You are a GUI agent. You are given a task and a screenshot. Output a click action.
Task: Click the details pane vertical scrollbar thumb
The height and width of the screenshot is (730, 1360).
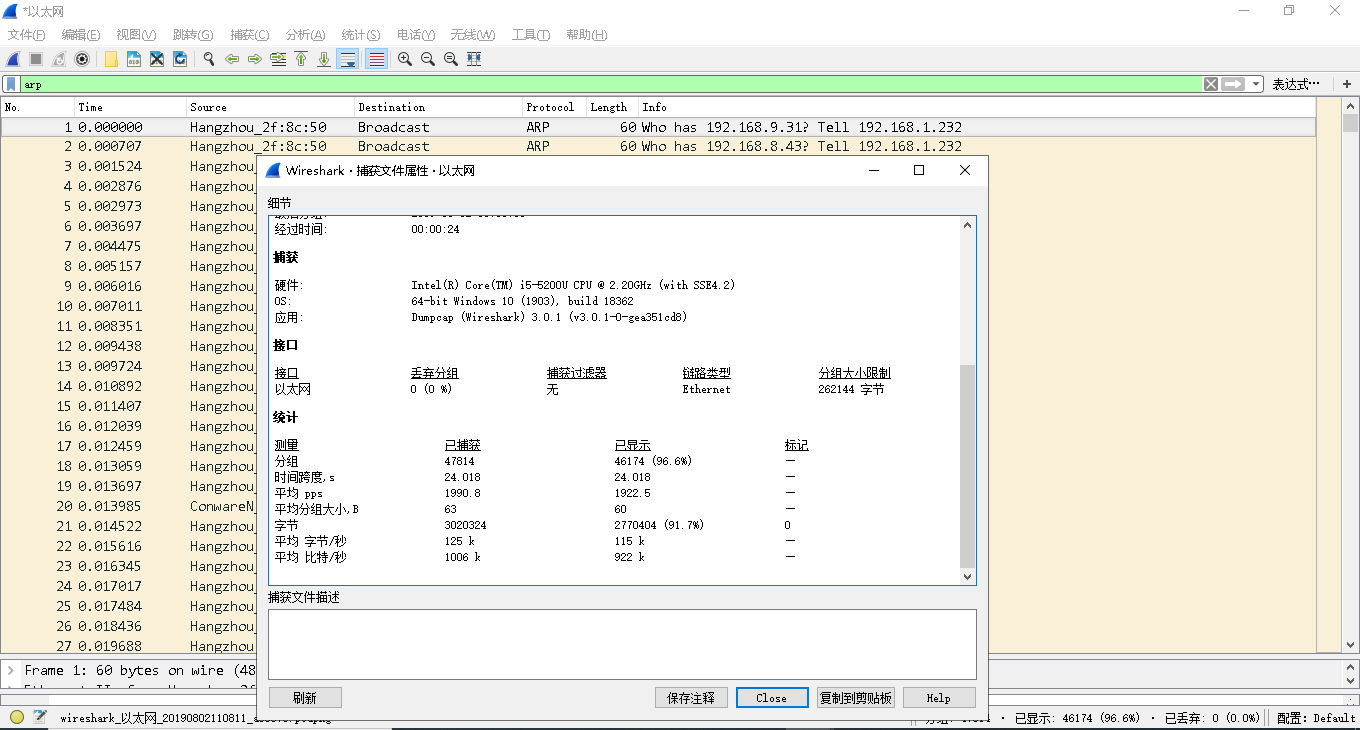click(x=967, y=466)
